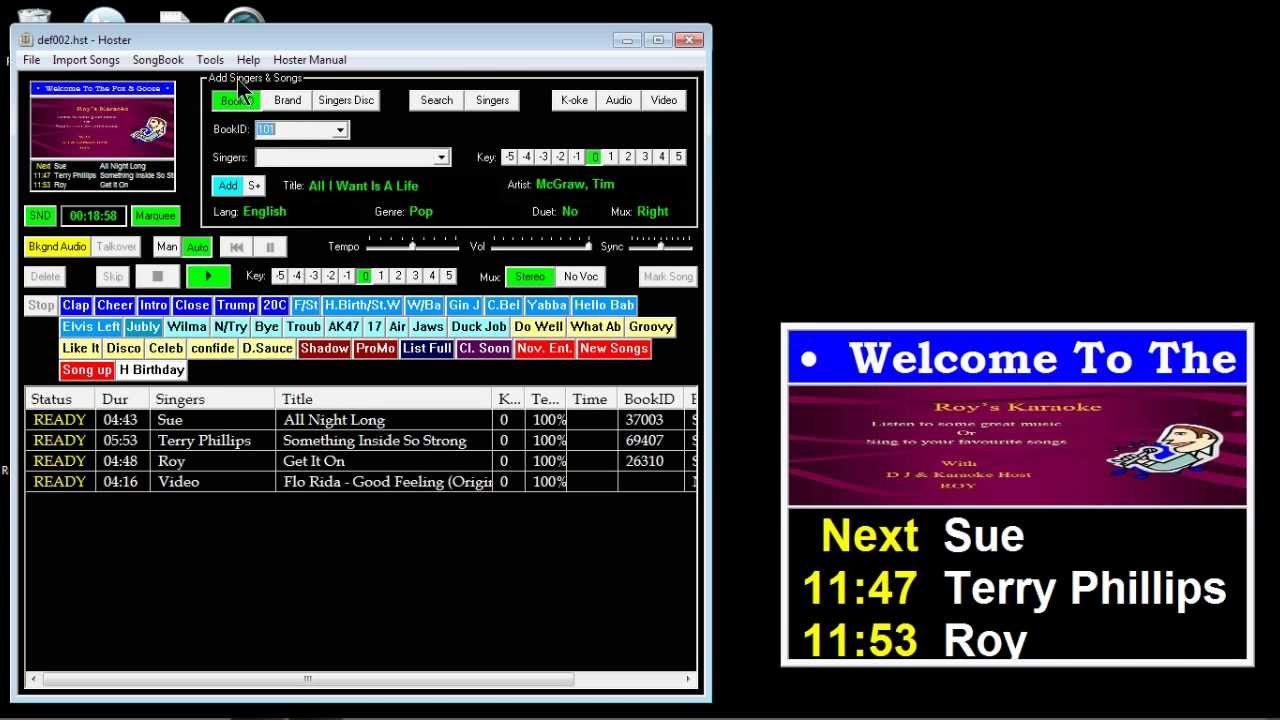
Task: Start playback with the green play button
Action: 208,277
